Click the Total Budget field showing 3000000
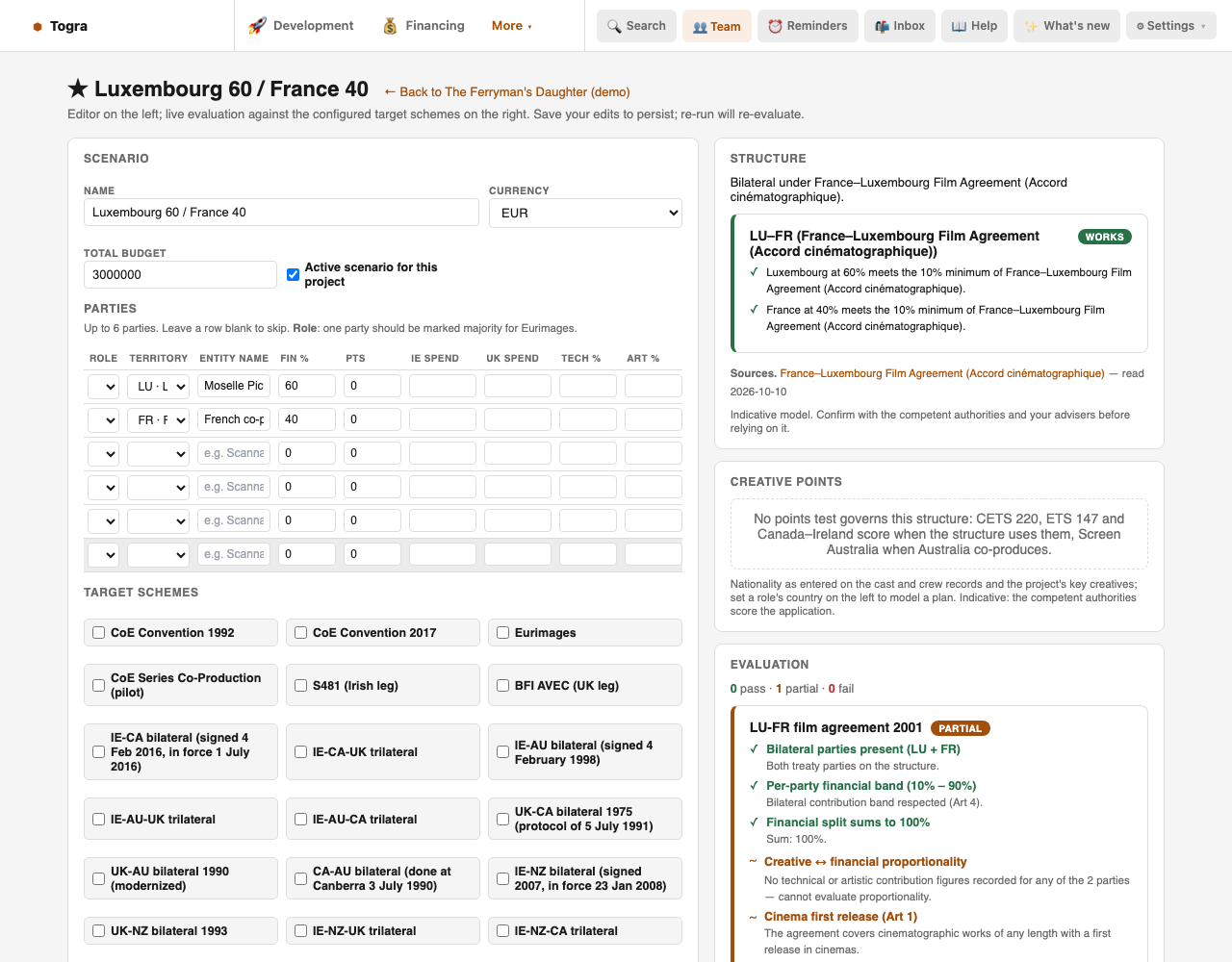1232x962 pixels. [x=180, y=274]
